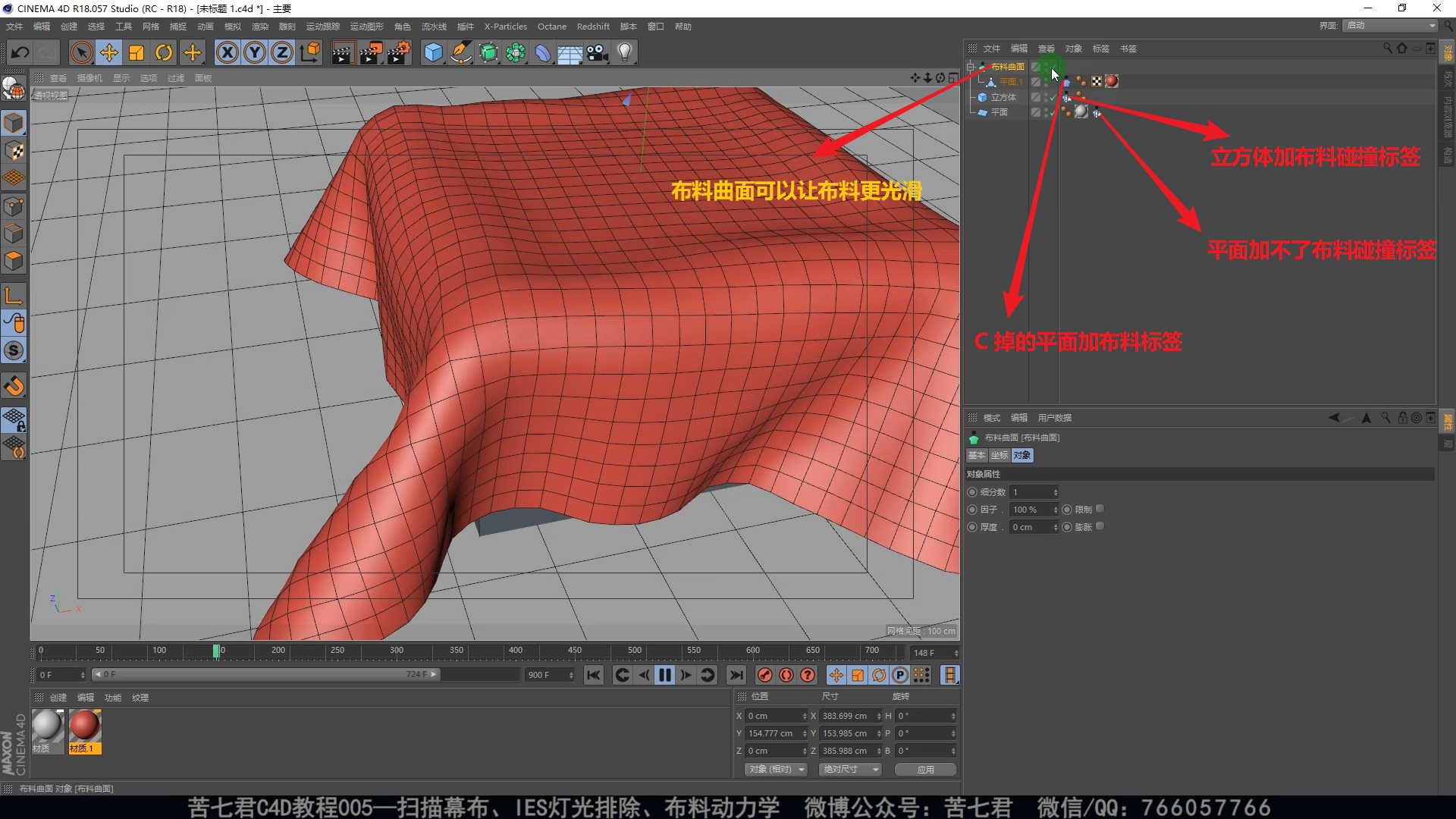
Task: Enable the 限制 checkbox
Action: (x=1100, y=509)
